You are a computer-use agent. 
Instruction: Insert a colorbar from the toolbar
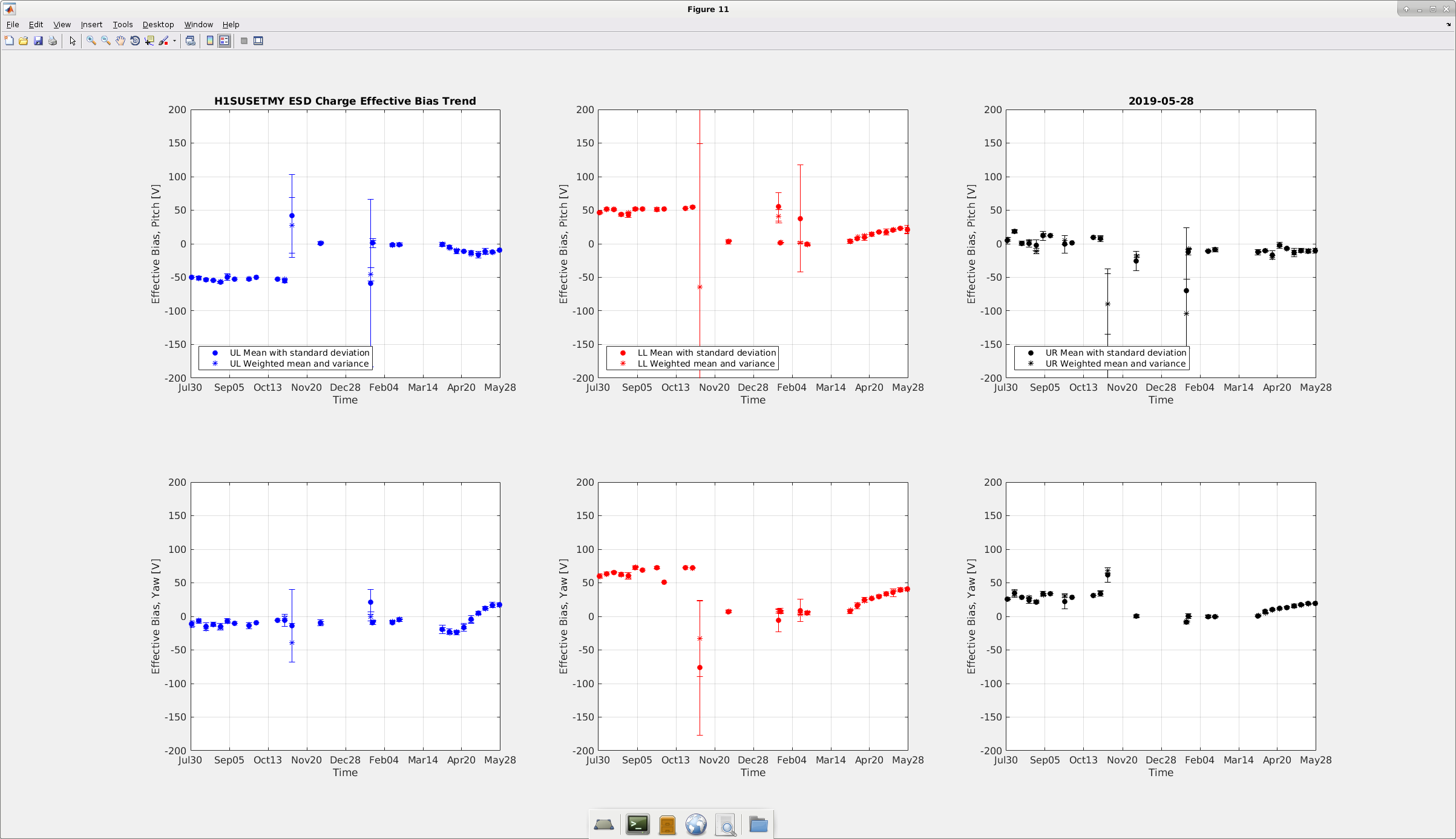(x=210, y=41)
